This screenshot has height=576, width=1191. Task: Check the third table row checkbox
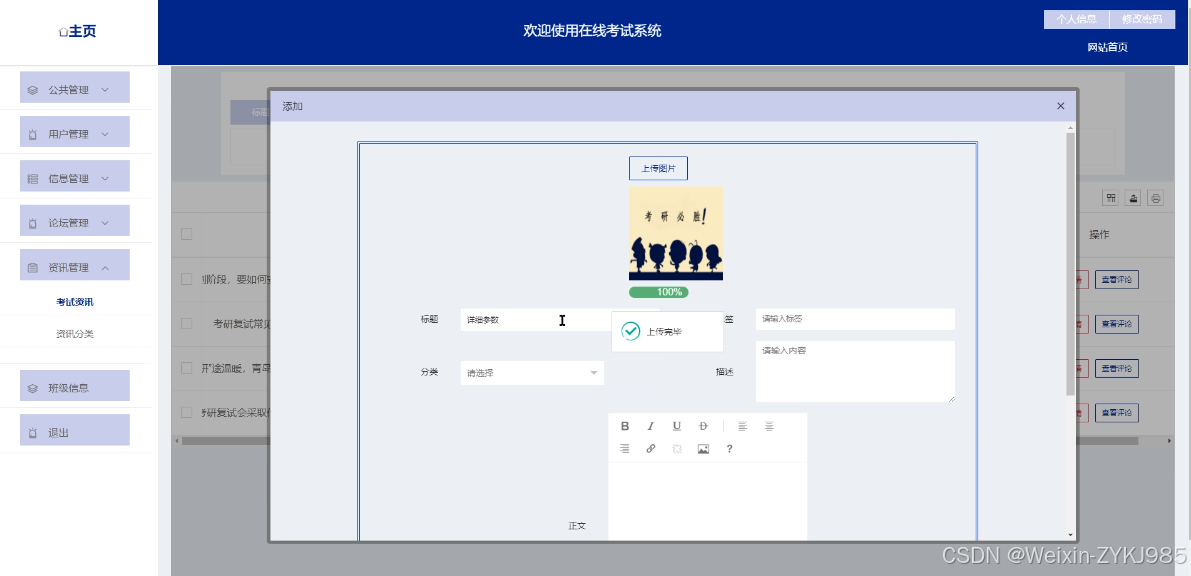click(x=187, y=368)
